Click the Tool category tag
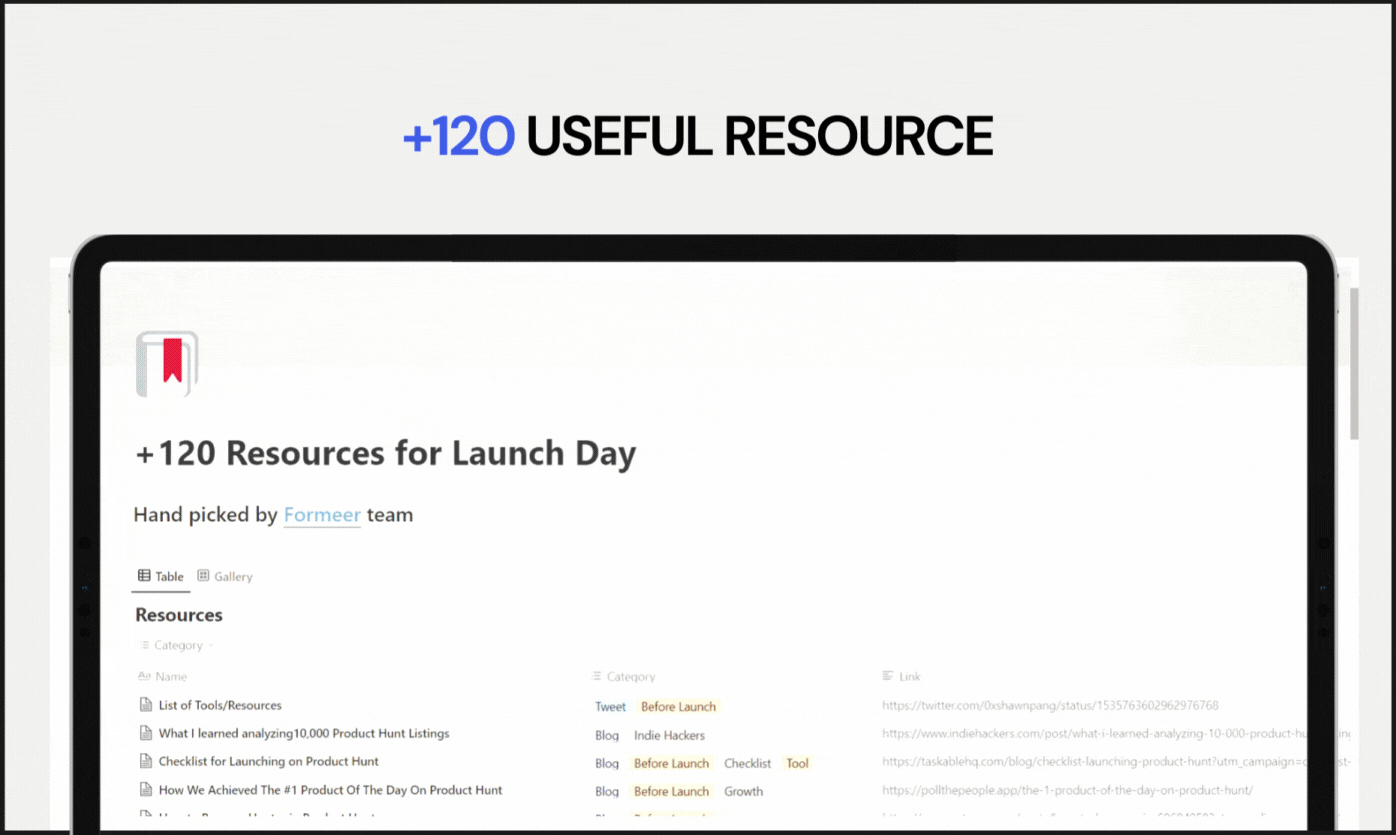Viewport: 1396px width, 835px height. tap(797, 763)
